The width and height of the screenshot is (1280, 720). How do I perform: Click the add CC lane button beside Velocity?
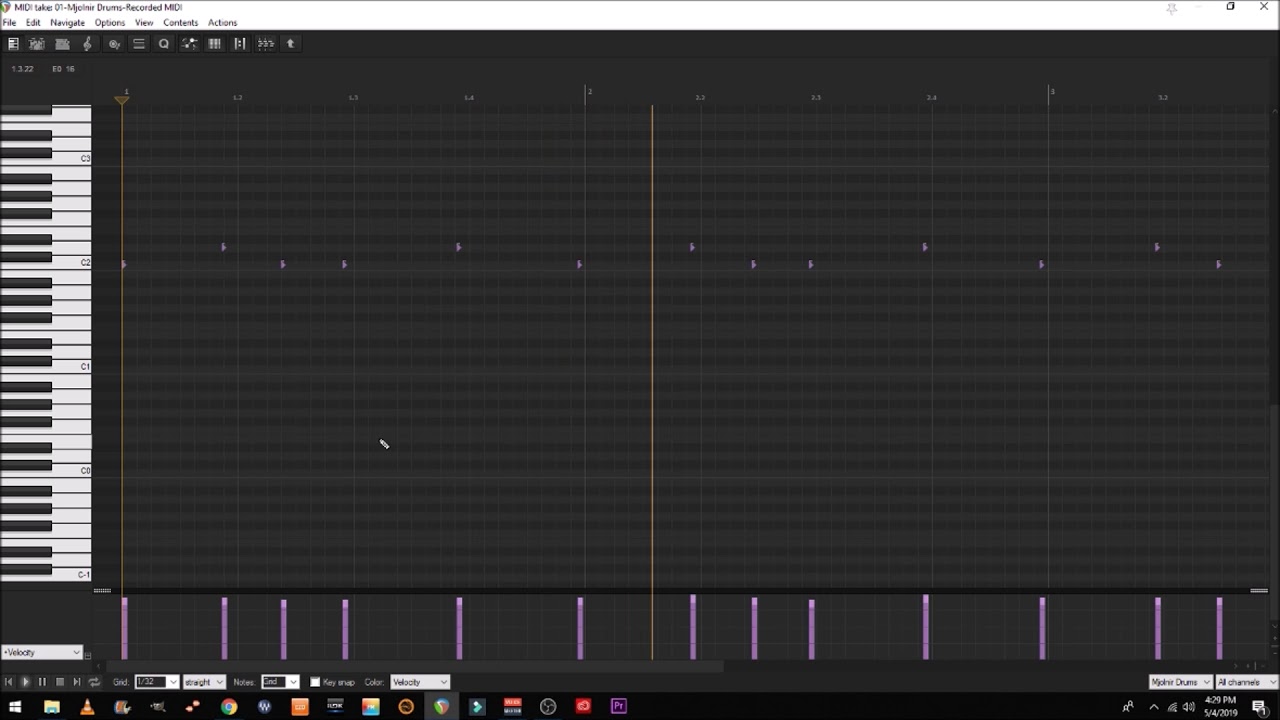(88, 656)
